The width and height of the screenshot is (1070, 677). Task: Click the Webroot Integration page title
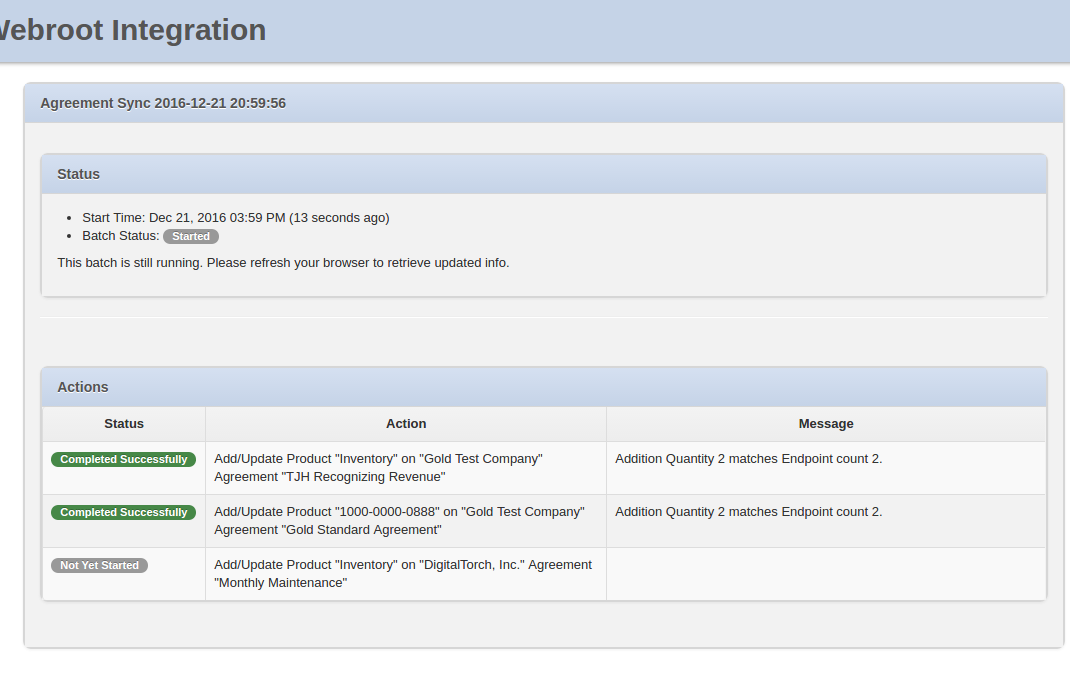pos(132,30)
